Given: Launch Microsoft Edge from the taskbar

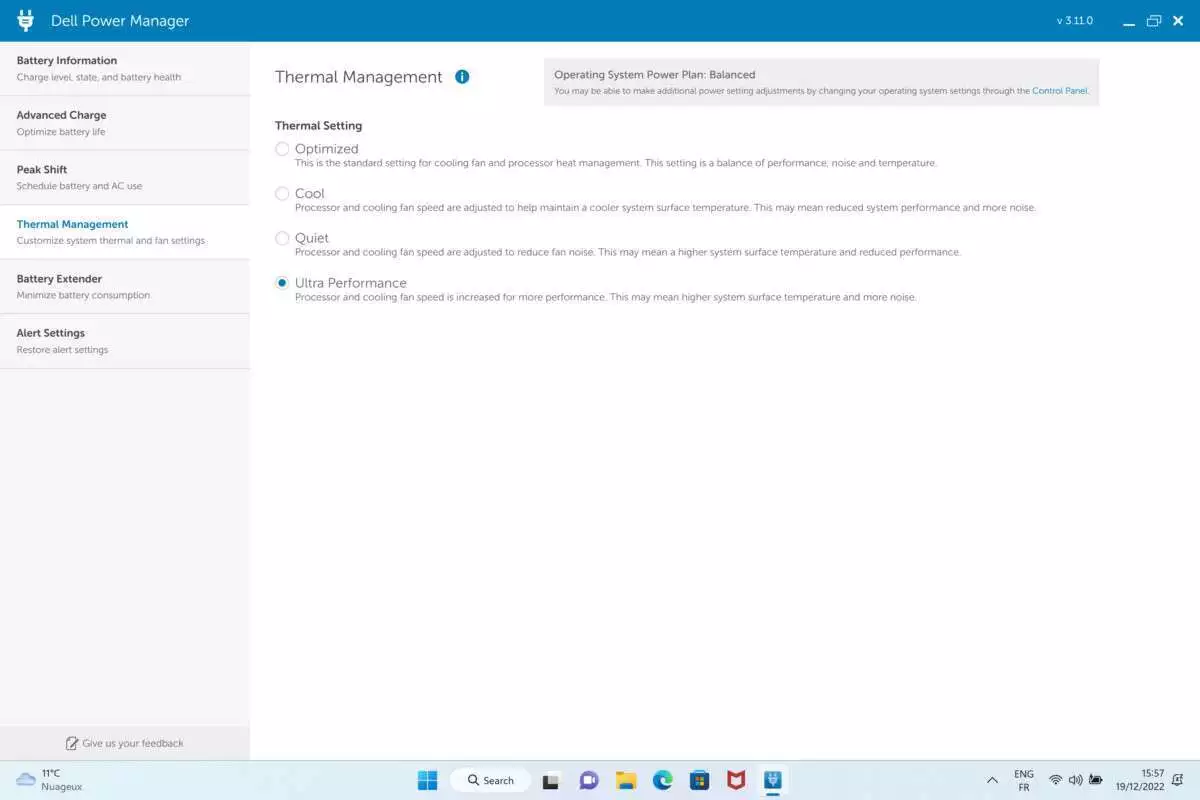Looking at the screenshot, I should (663, 780).
